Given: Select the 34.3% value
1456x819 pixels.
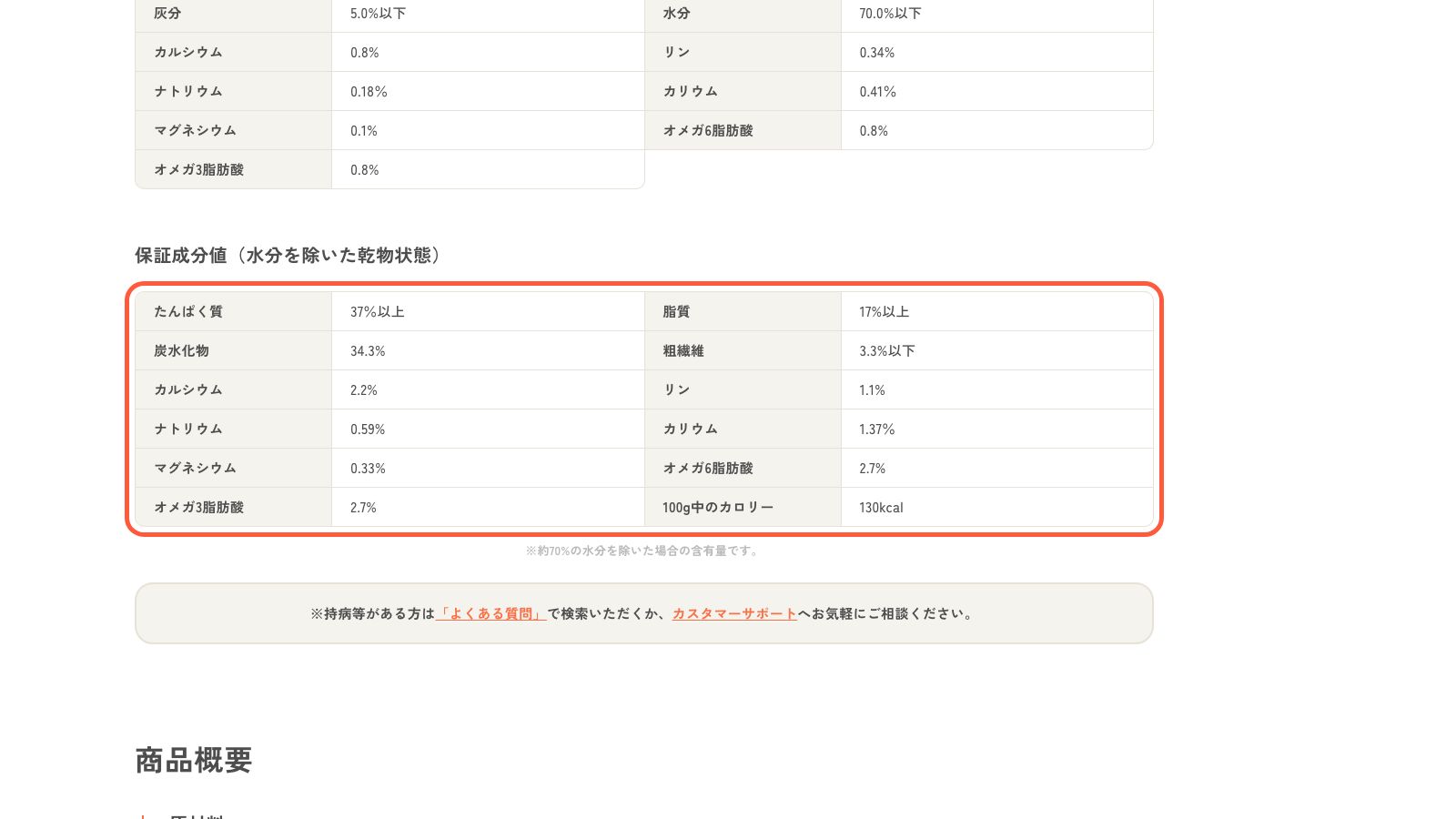Looking at the screenshot, I should (368, 351).
